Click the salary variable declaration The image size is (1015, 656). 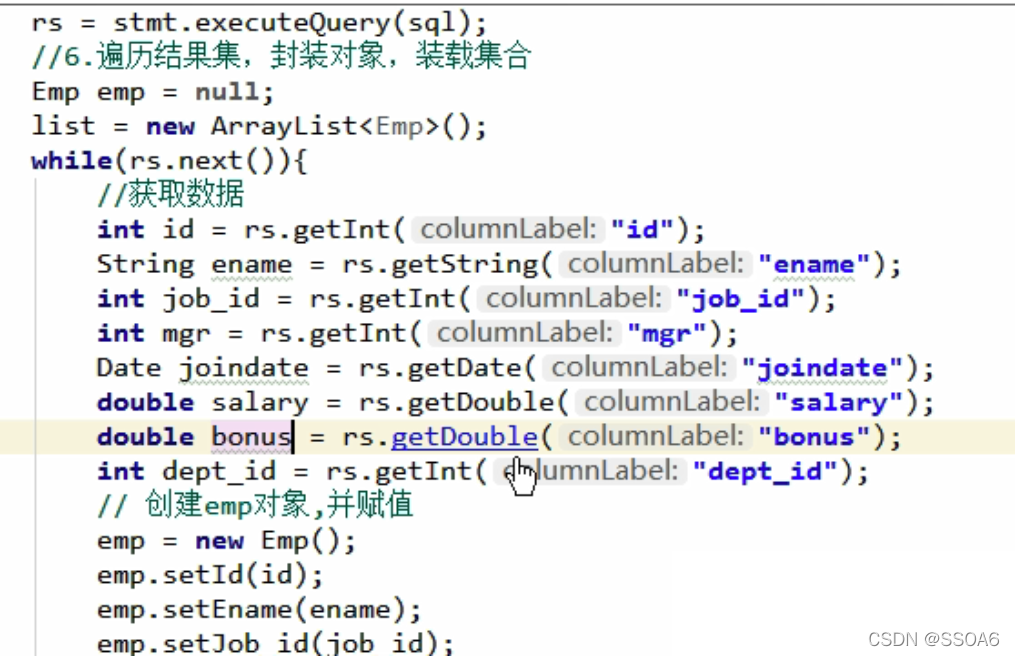click(x=260, y=403)
